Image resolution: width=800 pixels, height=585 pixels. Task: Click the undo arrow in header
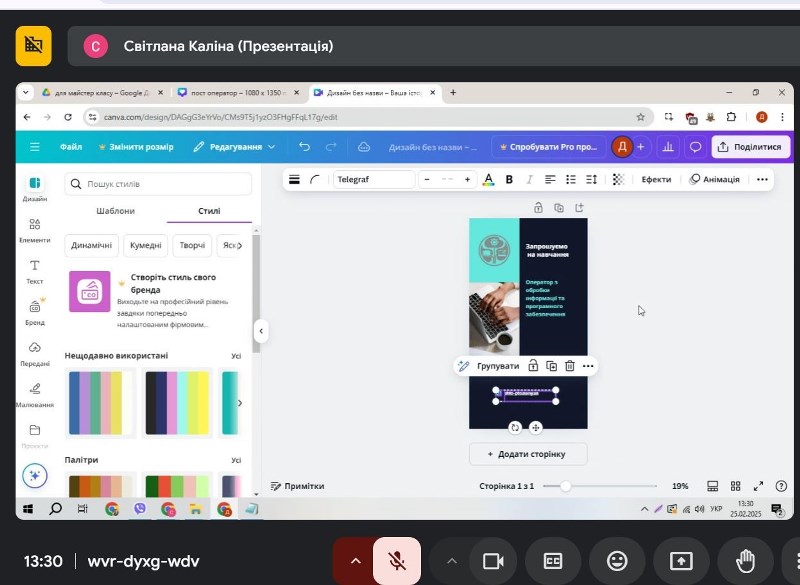[x=305, y=147]
